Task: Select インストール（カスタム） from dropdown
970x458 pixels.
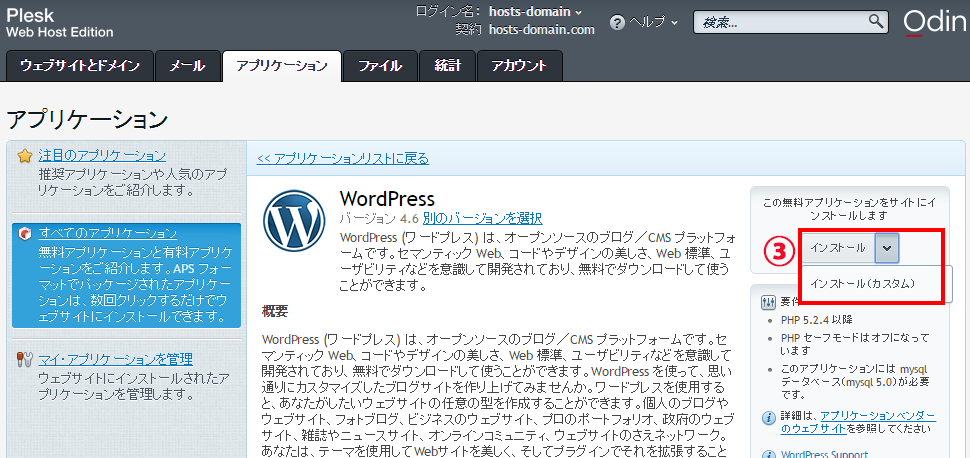Action: (862, 283)
